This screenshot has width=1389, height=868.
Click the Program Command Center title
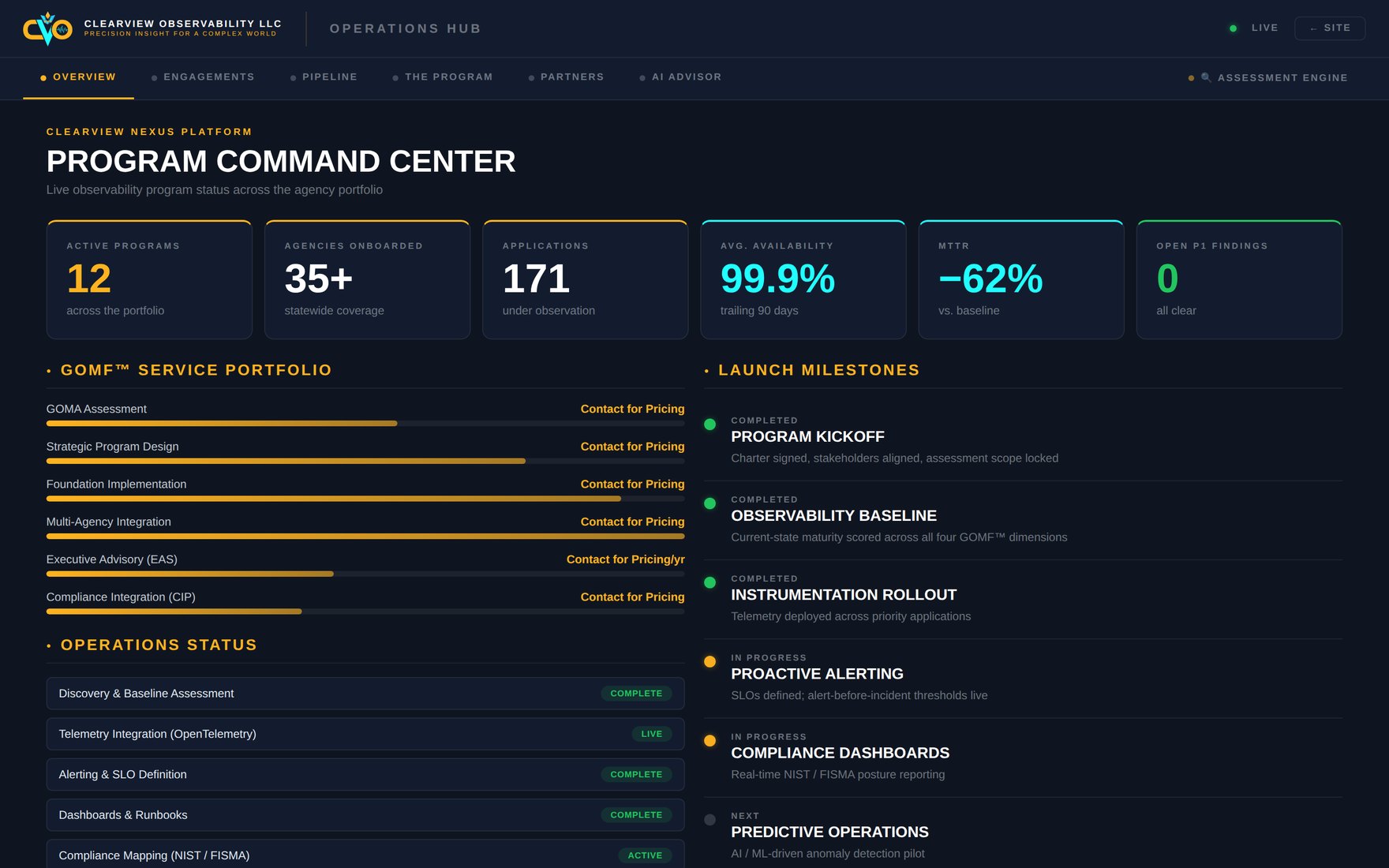281,162
